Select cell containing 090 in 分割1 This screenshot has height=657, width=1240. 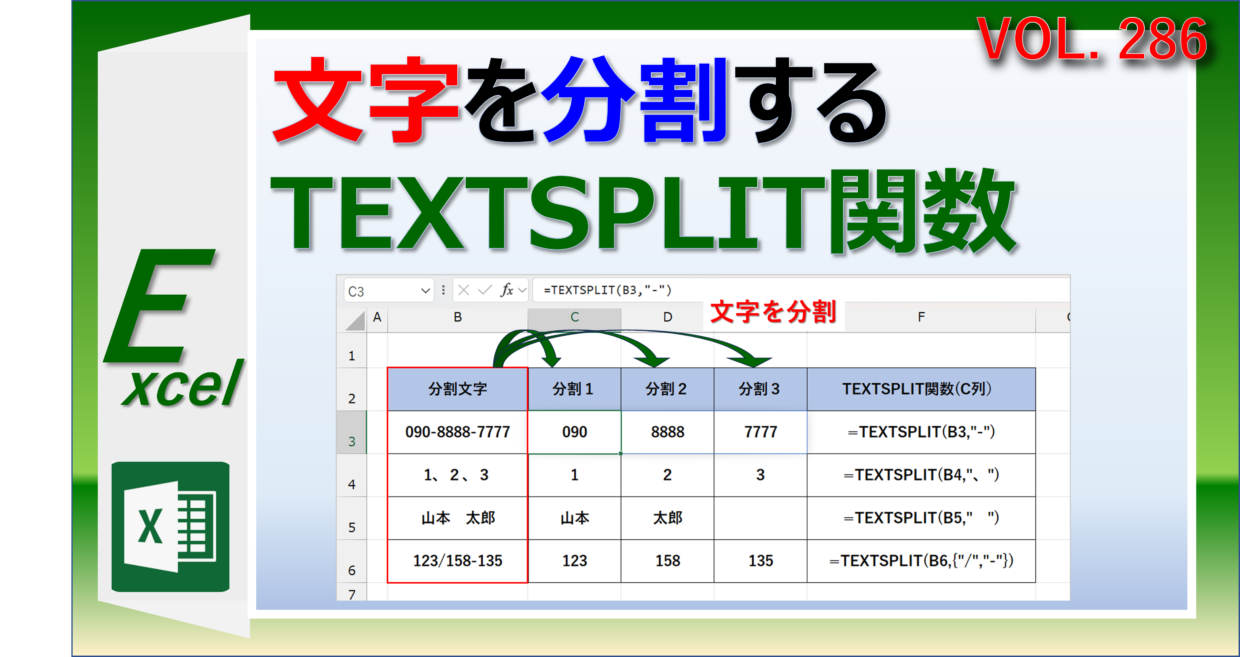click(574, 432)
